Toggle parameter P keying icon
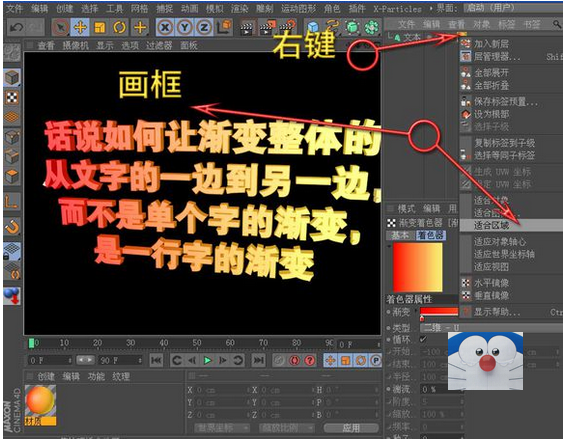 tap(375, 360)
